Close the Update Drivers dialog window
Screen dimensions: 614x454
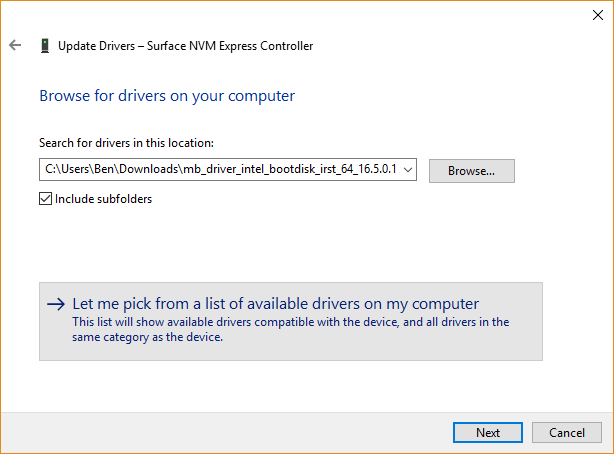(597, 13)
